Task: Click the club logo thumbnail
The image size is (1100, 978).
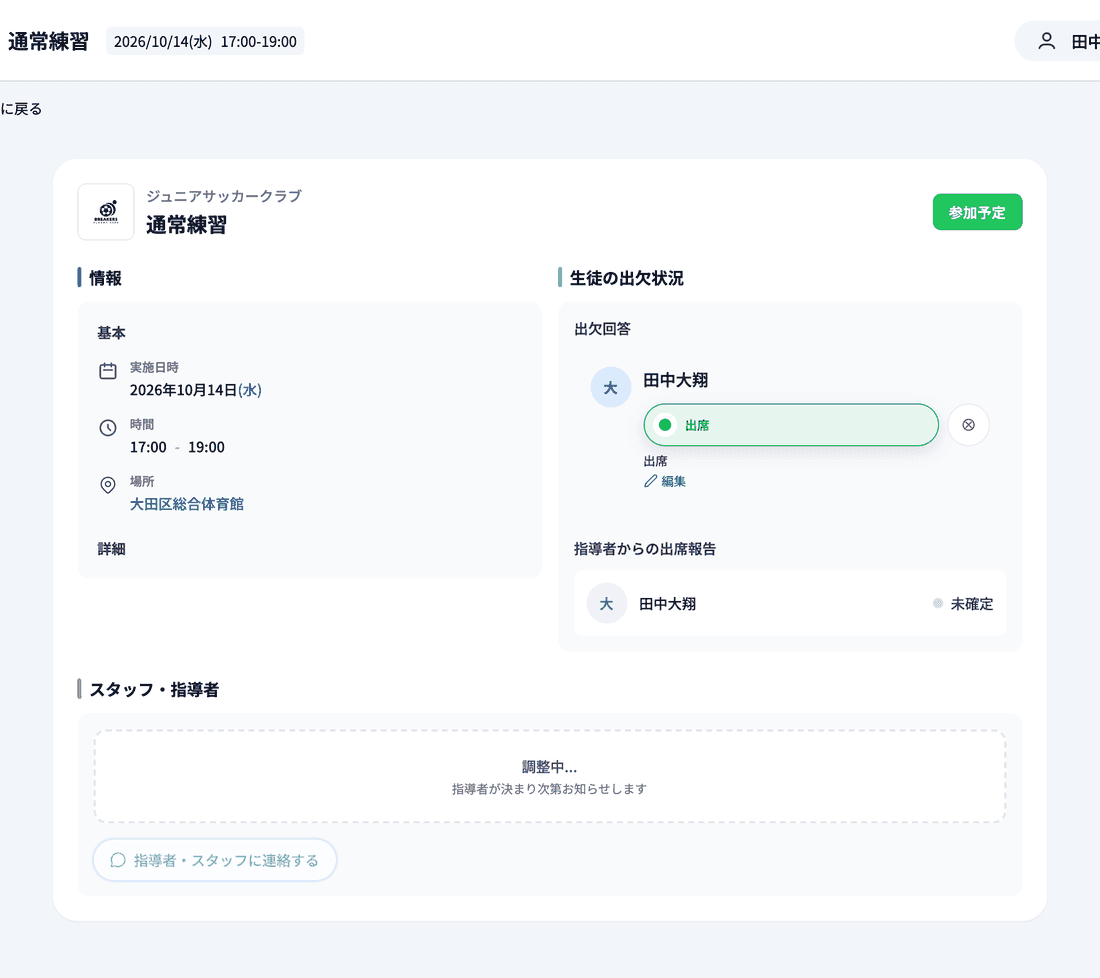Action: point(106,212)
